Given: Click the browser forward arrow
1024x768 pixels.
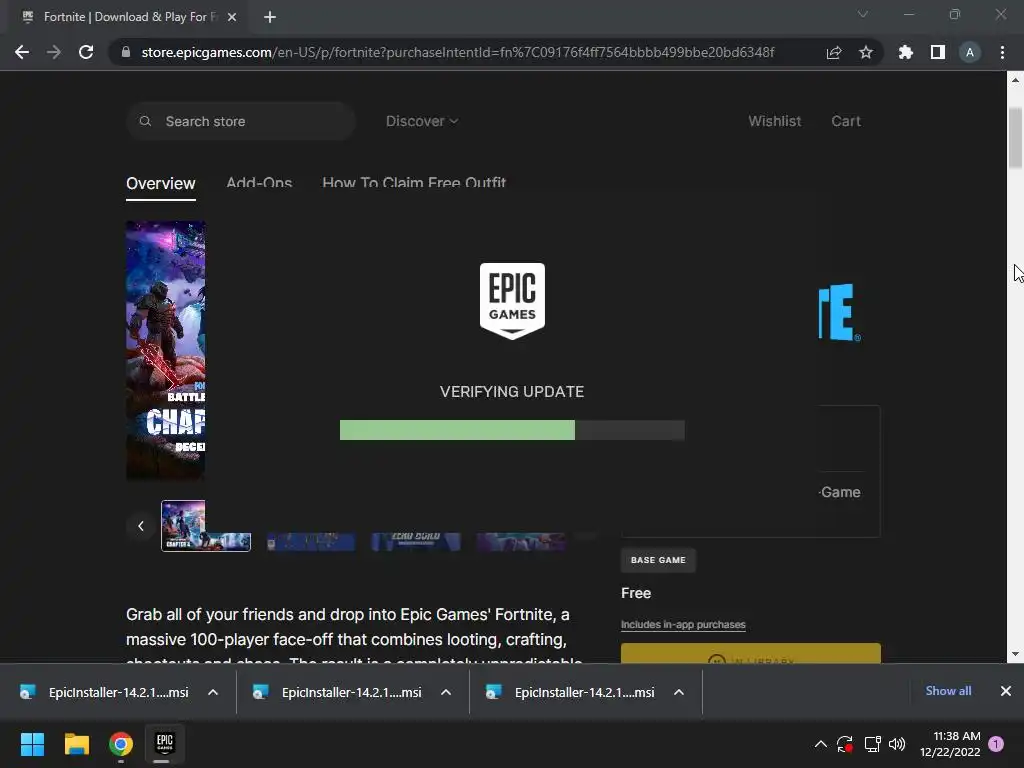Looking at the screenshot, I should pos(54,52).
